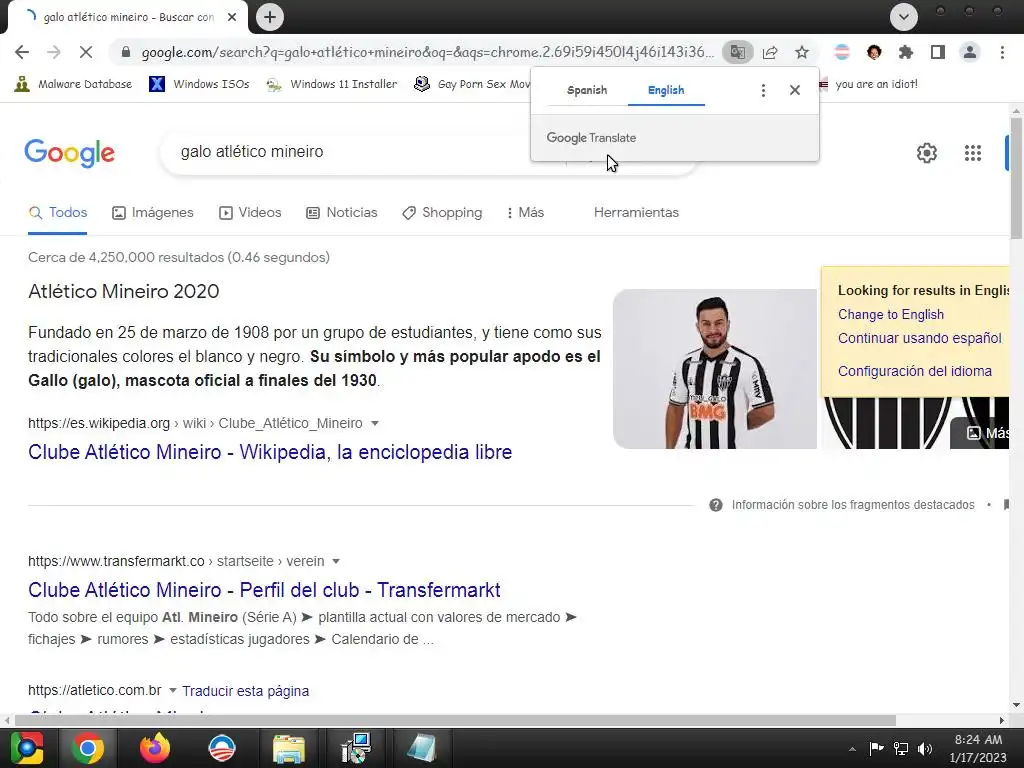Click Change to English link
The height and width of the screenshot is (768, 1024).
pyautogui.click(x=891, y=315)
